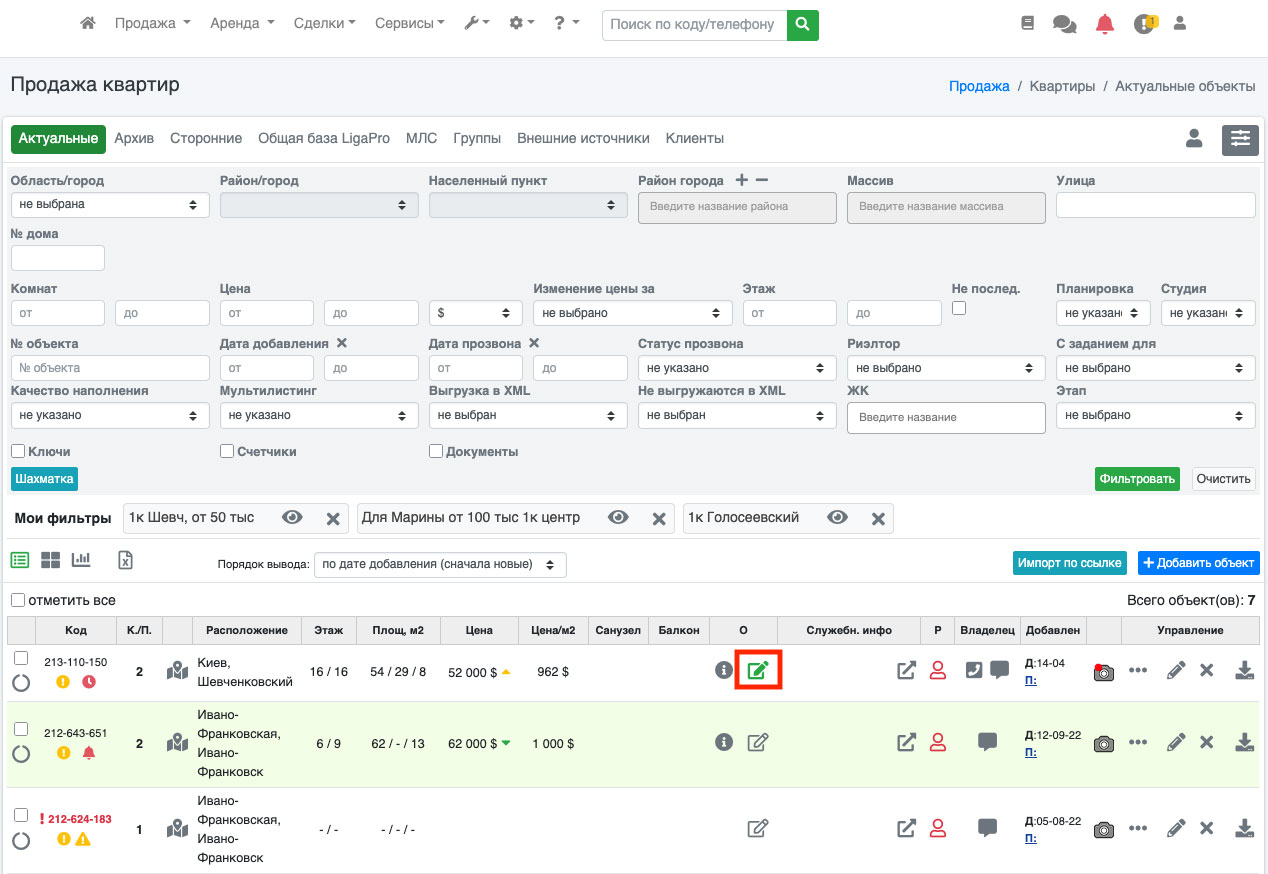Click the notifications bell icon in header

[1104, 24]
